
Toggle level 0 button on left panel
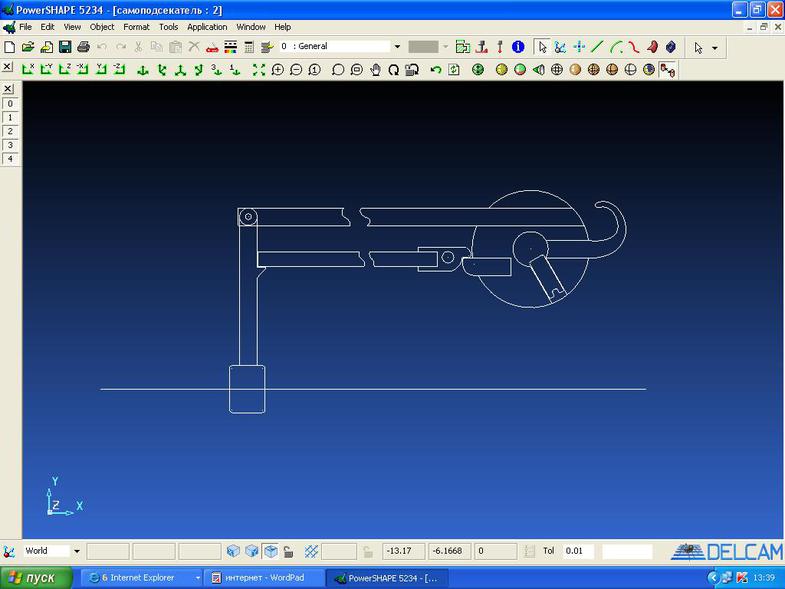[10, 104]
